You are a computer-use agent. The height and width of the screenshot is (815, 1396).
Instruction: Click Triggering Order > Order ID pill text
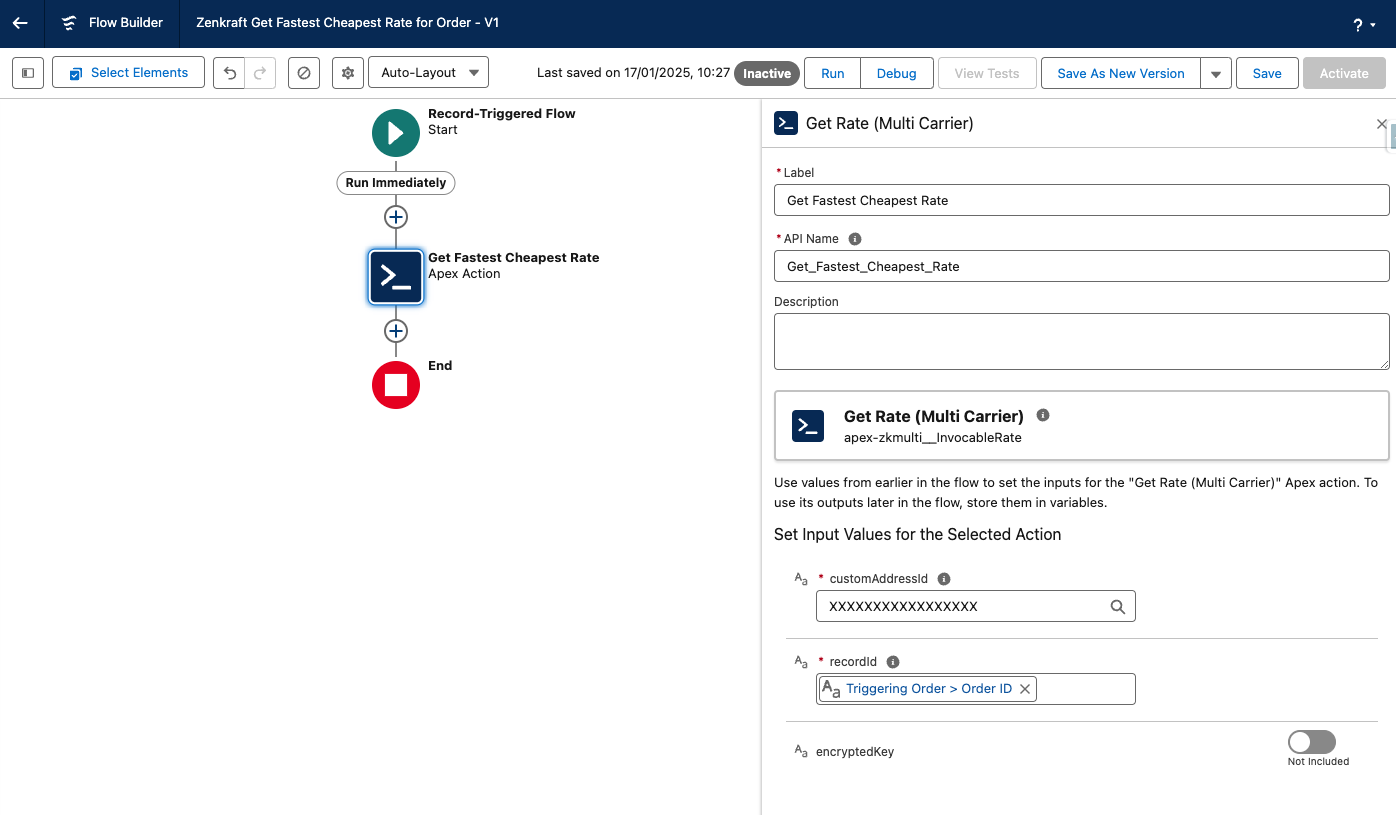click(x=929, y=689)
